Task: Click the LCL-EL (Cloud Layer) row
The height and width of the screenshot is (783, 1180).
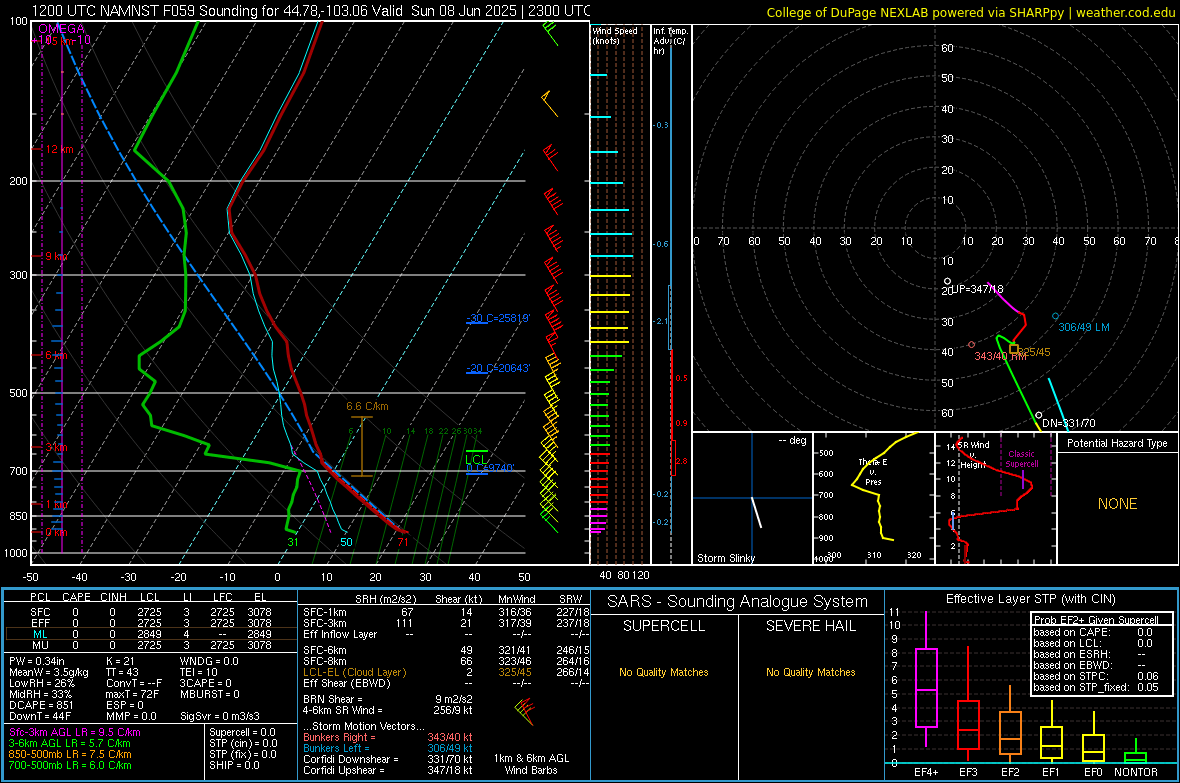Action: tap(446, 672)
